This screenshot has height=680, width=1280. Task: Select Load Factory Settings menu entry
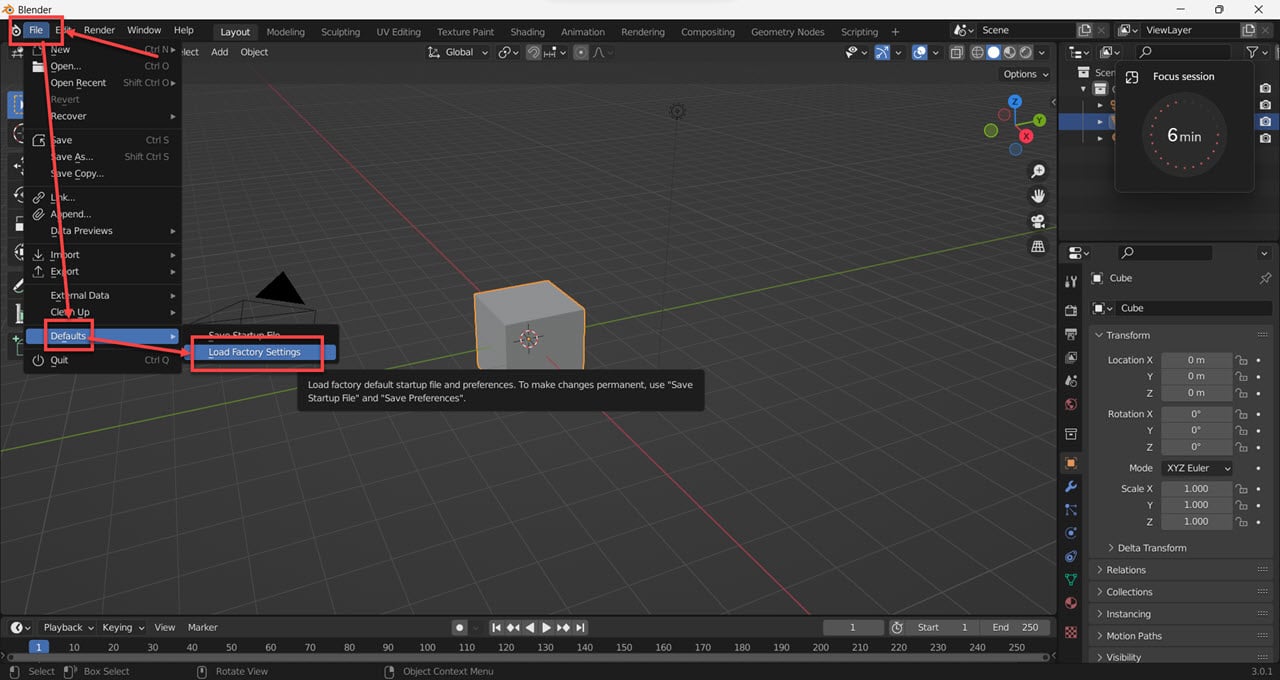click(x=255, y=352)
